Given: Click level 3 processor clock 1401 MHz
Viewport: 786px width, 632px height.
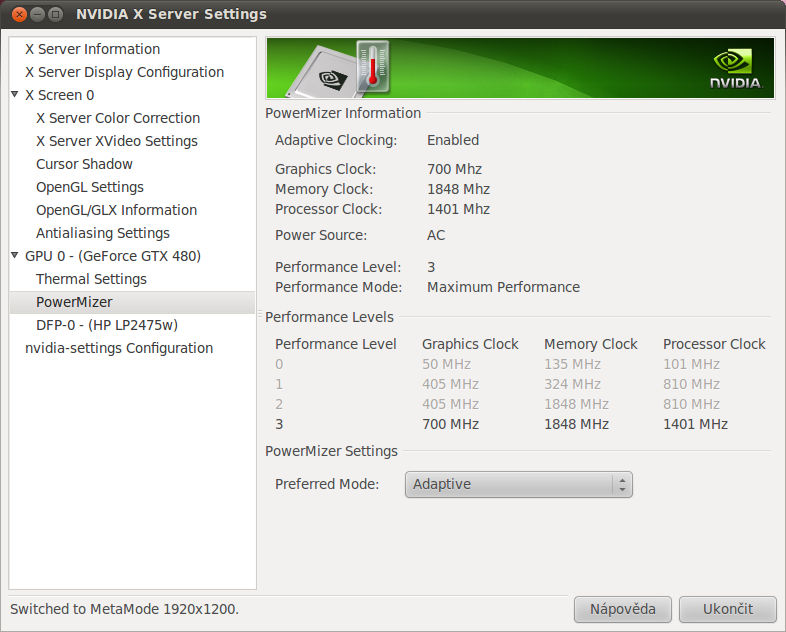Looking at the screenshot, I should [695, 425].
